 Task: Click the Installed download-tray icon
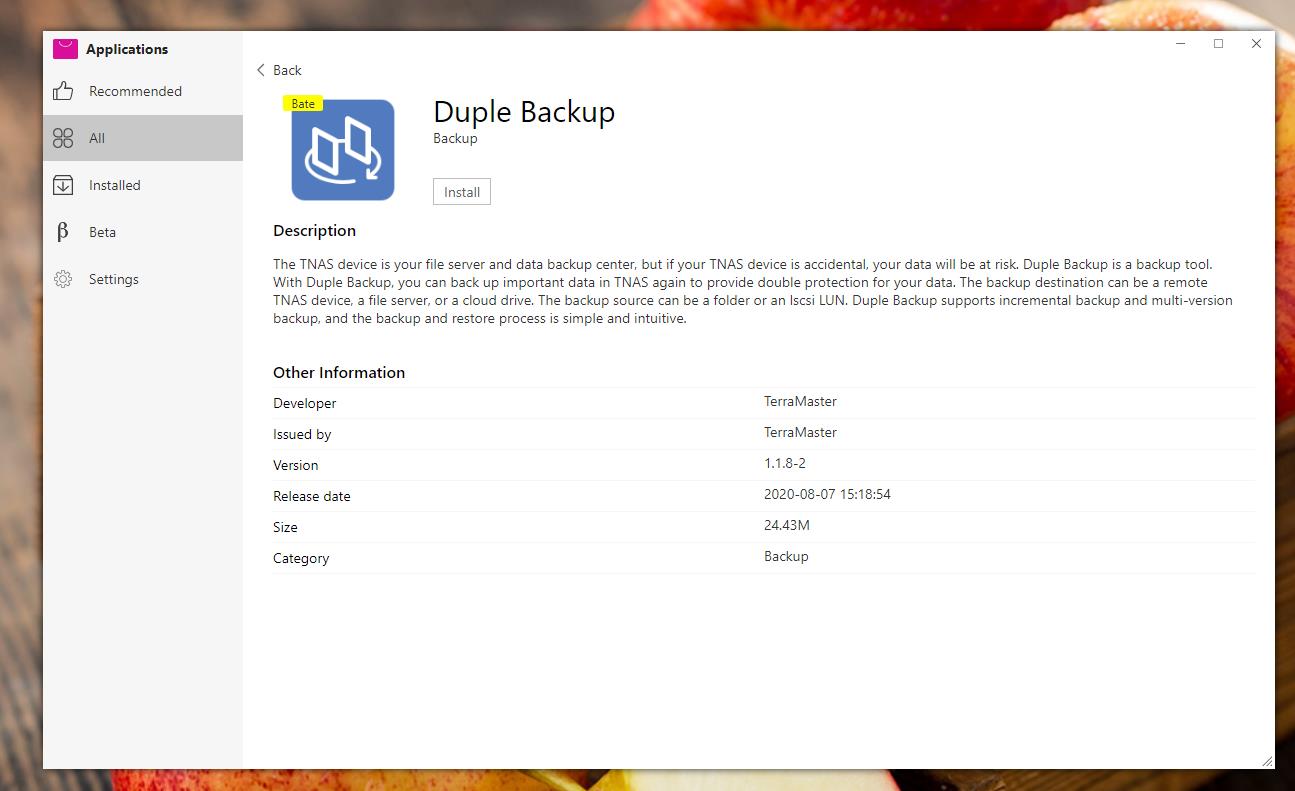(63, 185)
